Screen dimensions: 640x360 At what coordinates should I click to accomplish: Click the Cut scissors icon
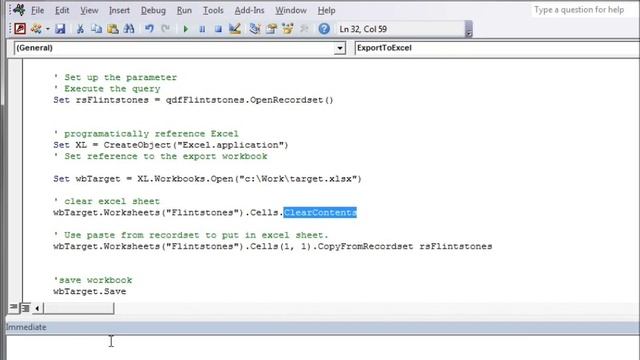click(80, 29)
